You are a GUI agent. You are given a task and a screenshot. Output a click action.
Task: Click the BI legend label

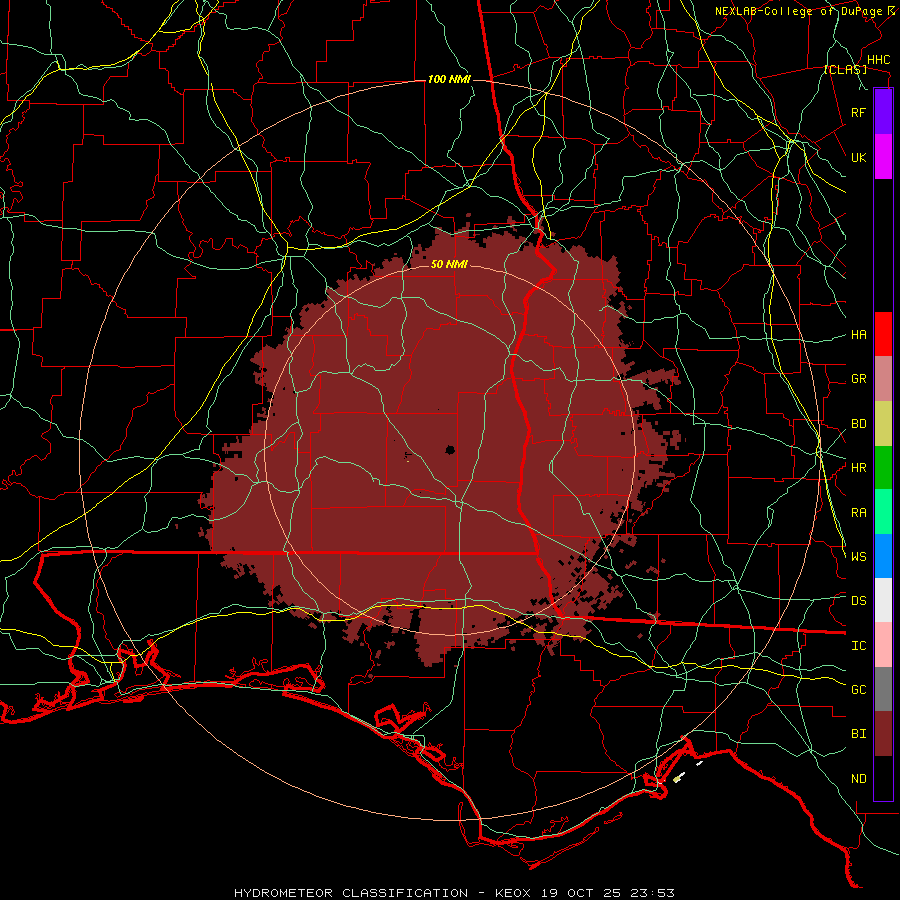click(x=858, y=734)
